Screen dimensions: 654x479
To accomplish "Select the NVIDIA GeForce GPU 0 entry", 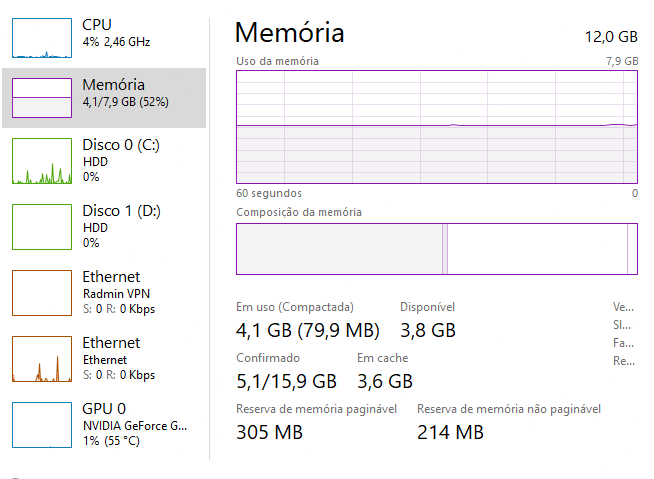I will [104, 425].
